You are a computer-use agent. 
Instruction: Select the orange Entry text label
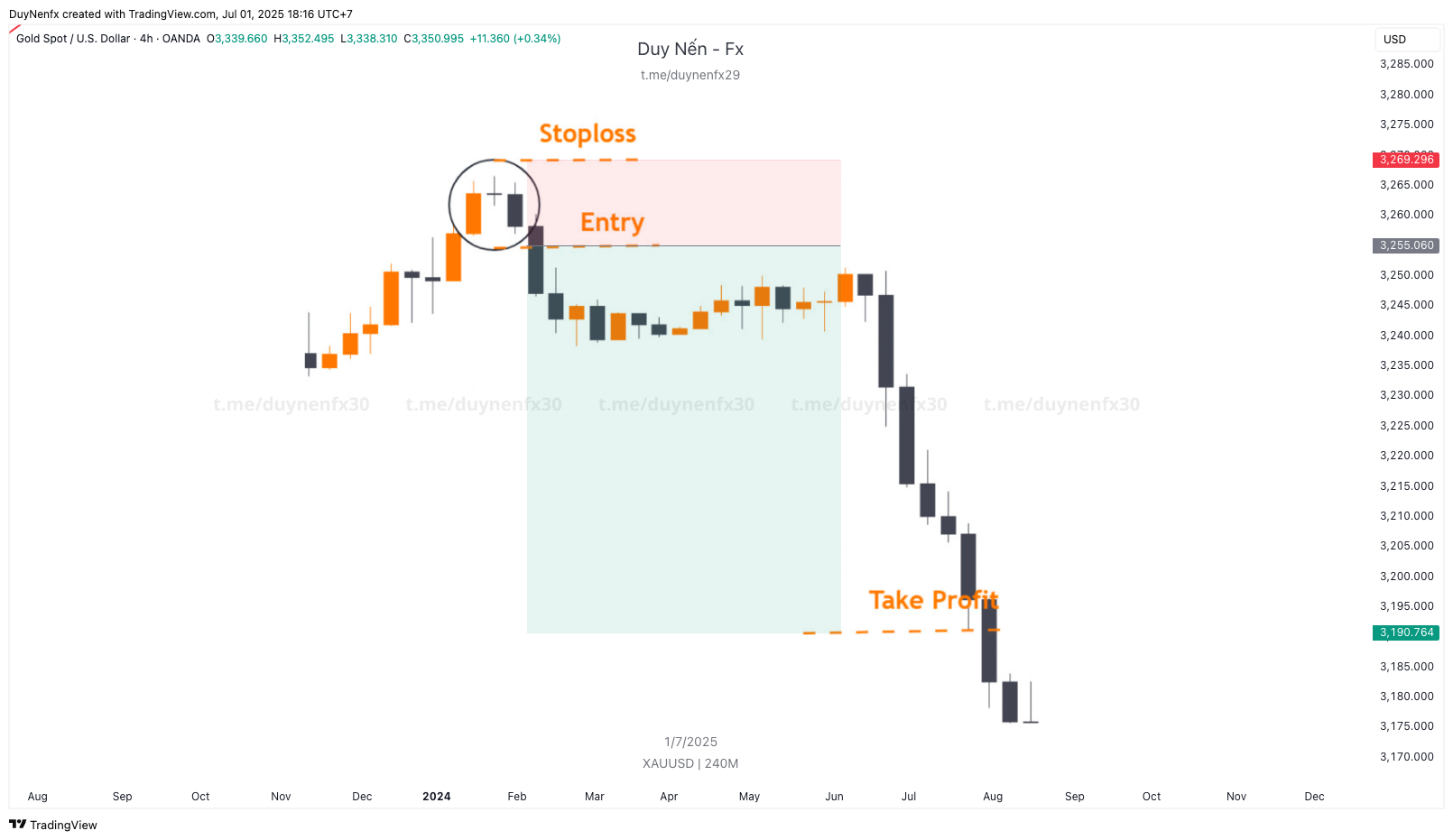point(612,222)
